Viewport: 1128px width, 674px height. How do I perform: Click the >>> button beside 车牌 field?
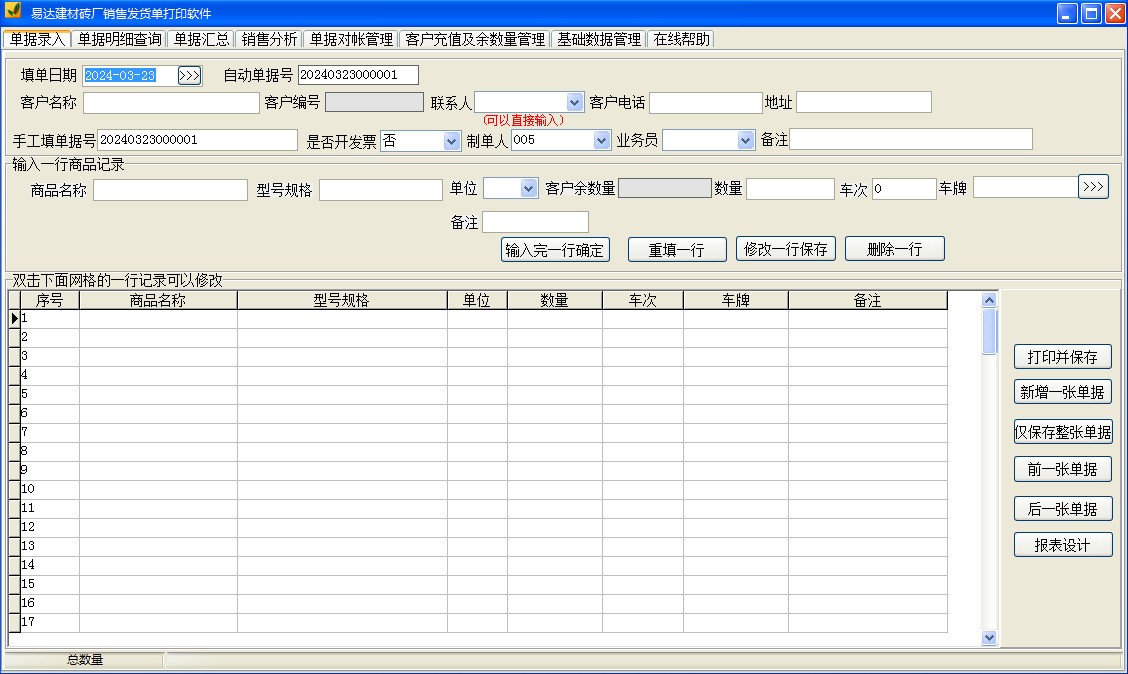(x=1093, y=187)
